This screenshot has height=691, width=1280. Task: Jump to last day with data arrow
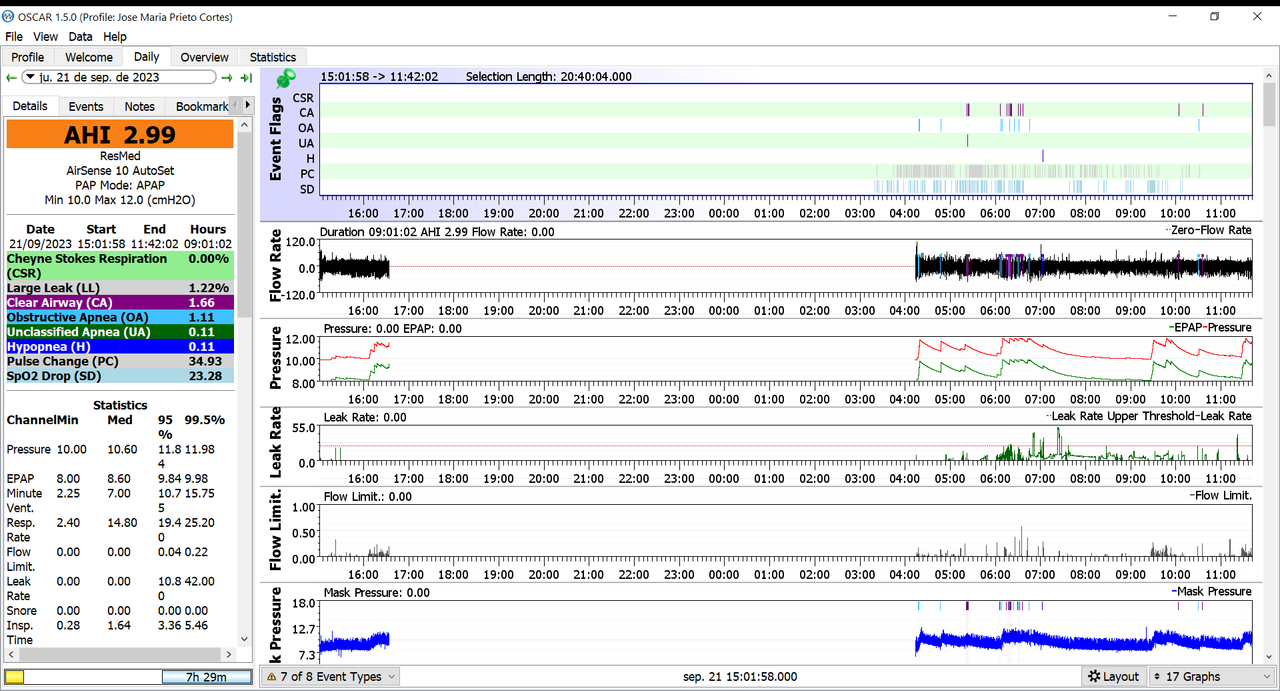246,77
